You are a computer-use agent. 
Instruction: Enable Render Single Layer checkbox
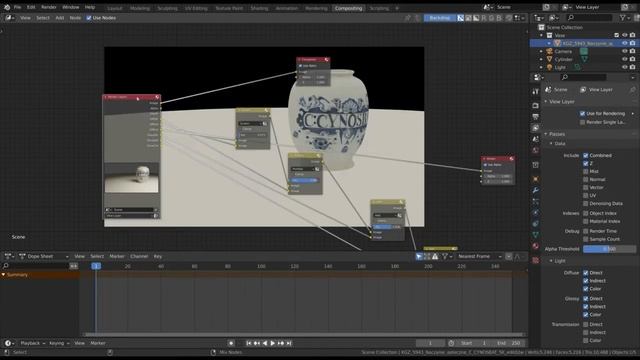click(x=582, y=122)
